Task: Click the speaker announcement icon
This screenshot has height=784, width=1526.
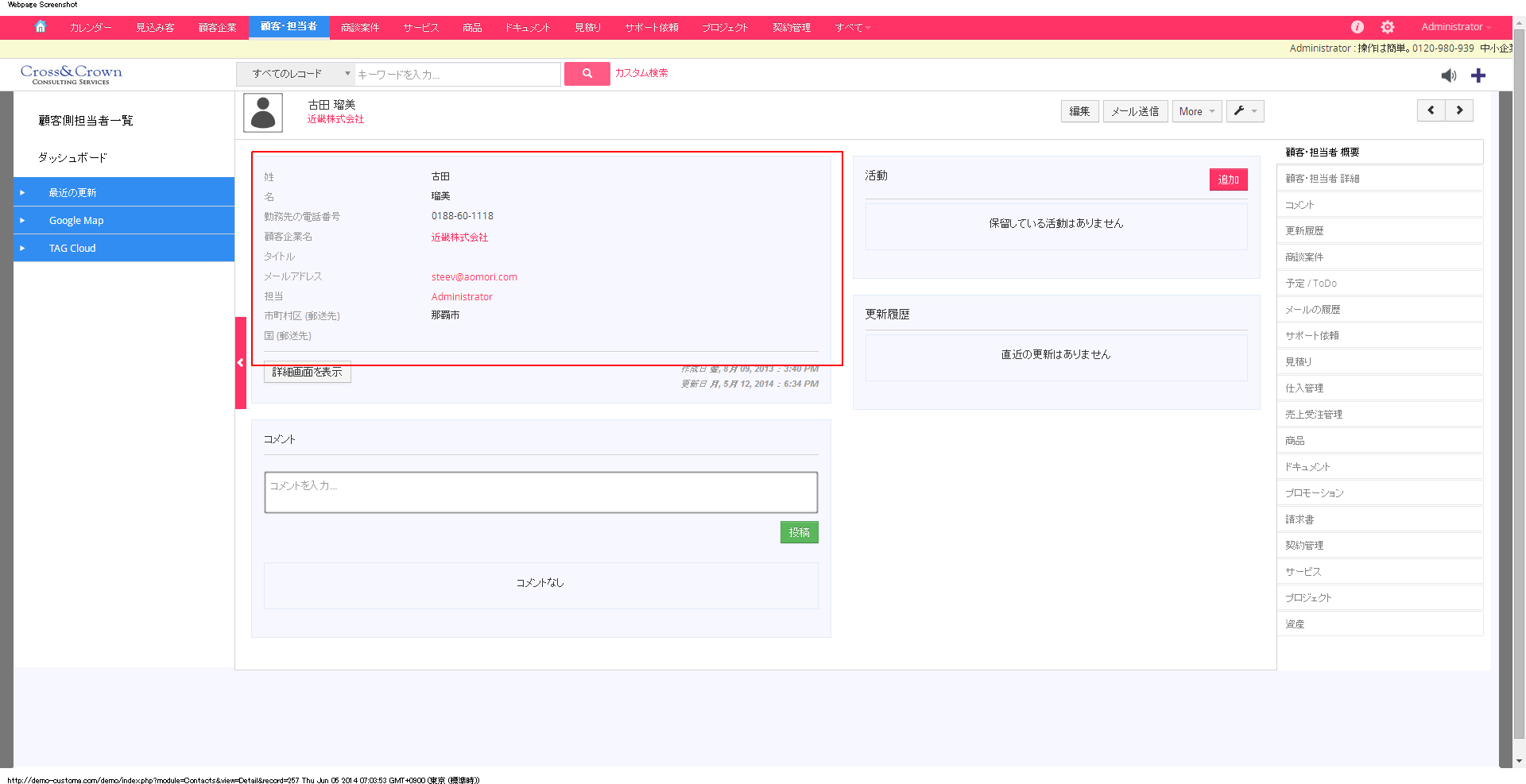Action: pos(1448,75)
